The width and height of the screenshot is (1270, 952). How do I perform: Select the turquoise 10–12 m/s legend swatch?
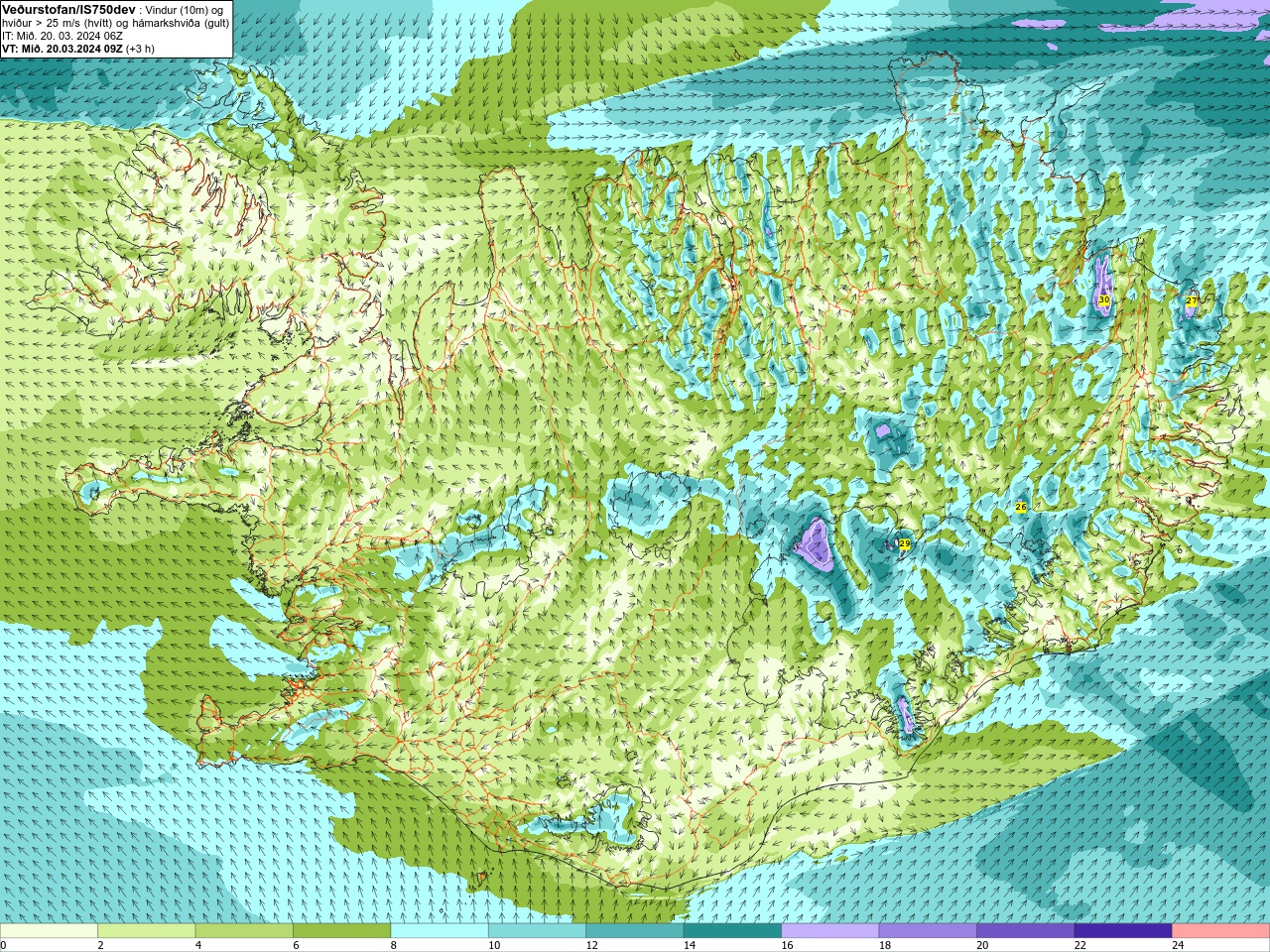(x=537, y=931)
